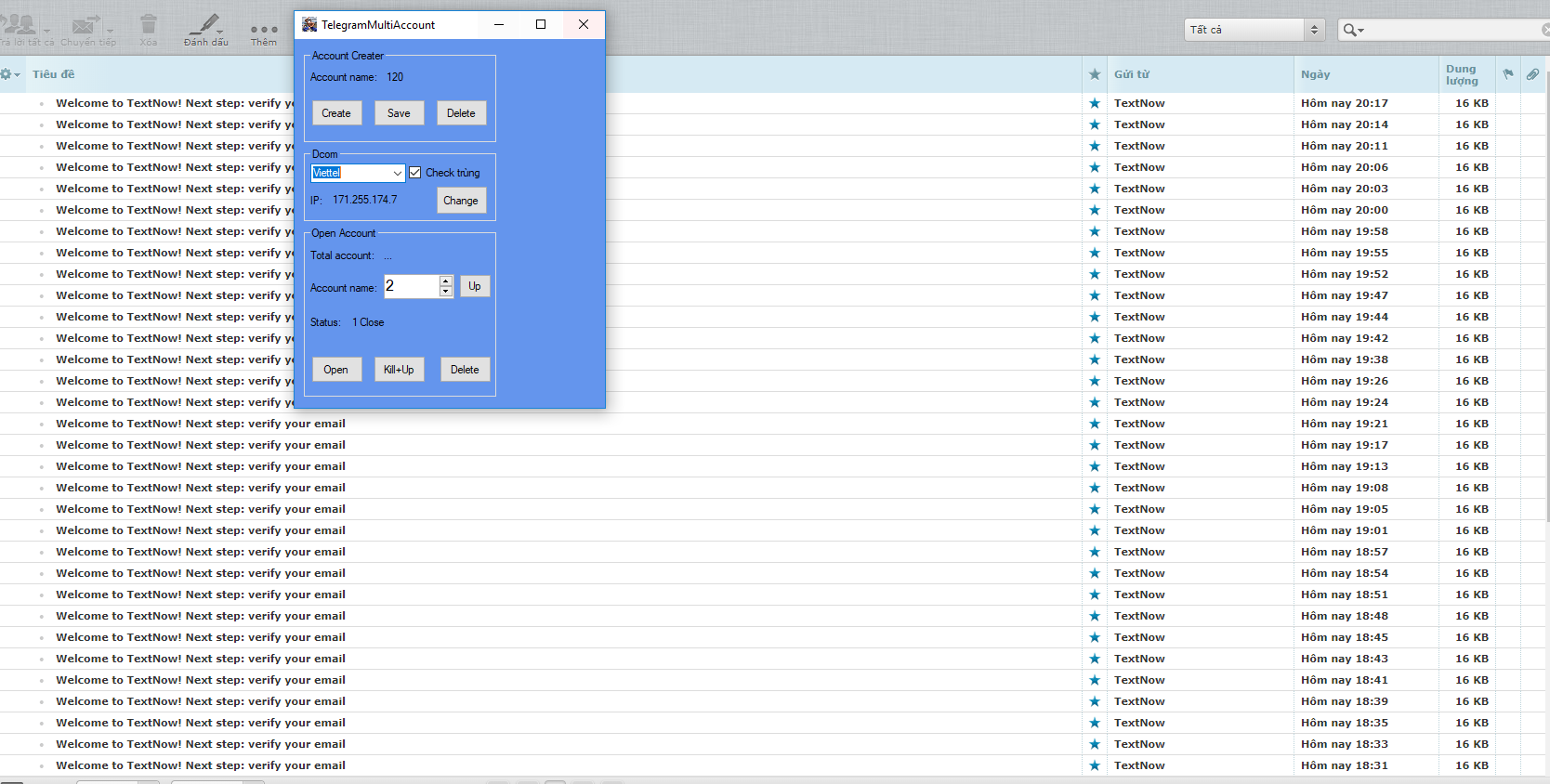Click the Account Creater name value 120
The width and height of the screenshot is (1550, 784).
click(395, 77)
